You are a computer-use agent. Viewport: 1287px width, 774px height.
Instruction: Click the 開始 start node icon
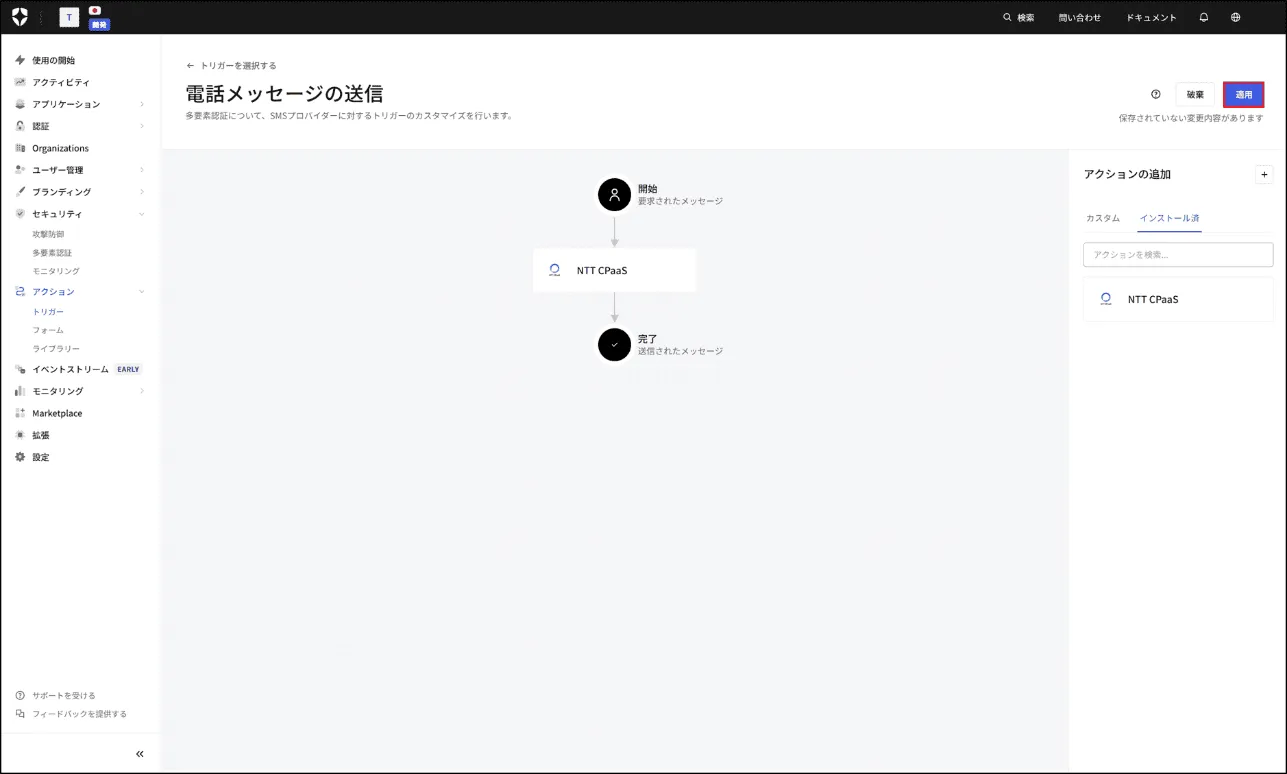click(x=614, y=195)
